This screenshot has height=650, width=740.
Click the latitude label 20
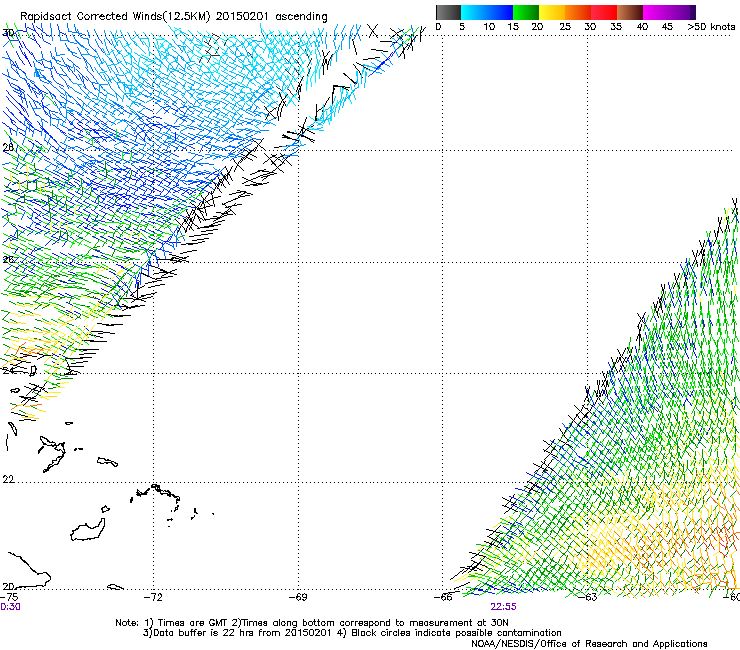tap(8, 586)
